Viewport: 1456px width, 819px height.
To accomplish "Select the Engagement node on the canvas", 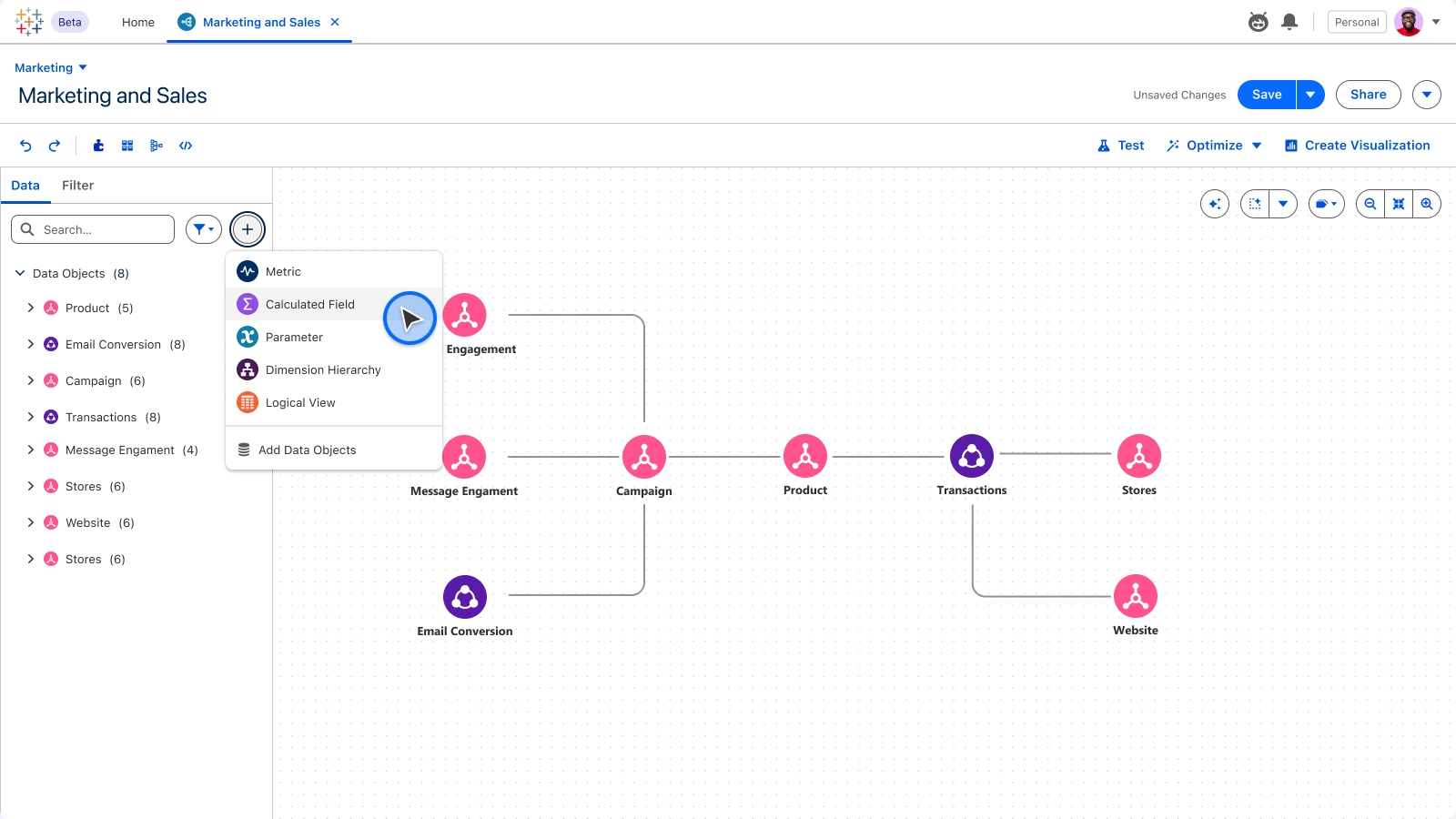I will [x=465, y=315].
